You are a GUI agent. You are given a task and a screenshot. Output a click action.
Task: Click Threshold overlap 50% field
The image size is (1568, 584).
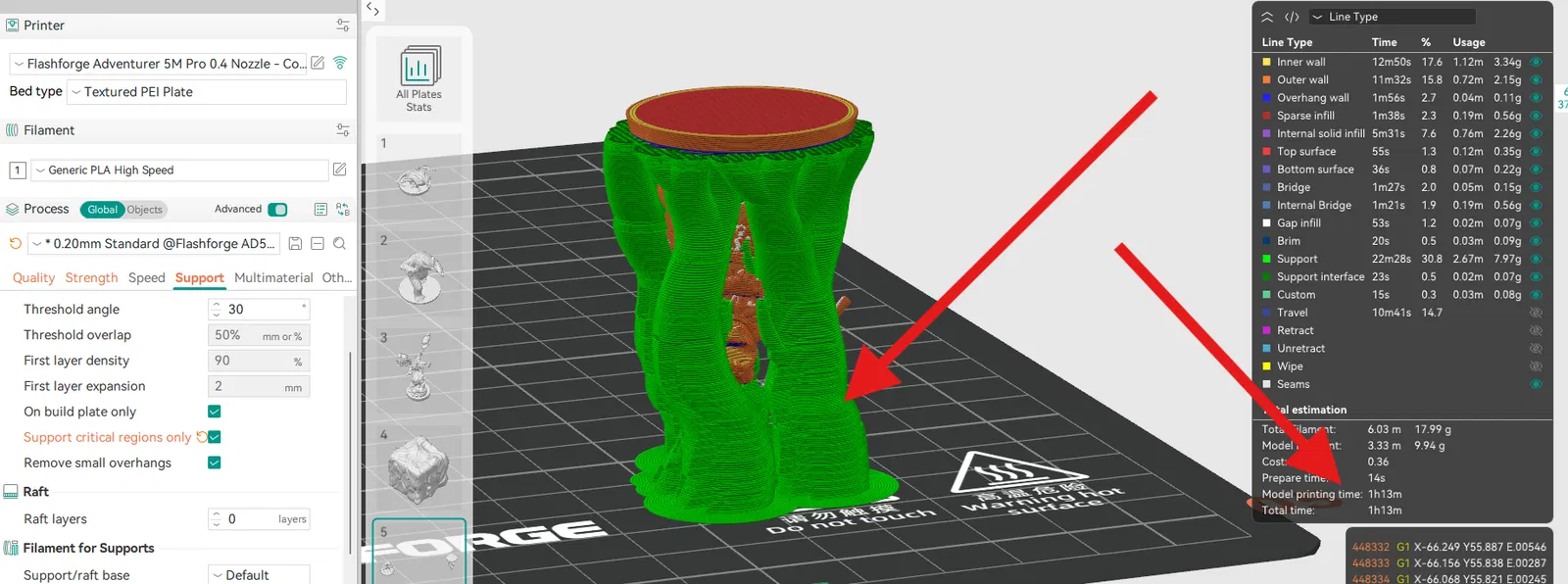coord(259,335)
